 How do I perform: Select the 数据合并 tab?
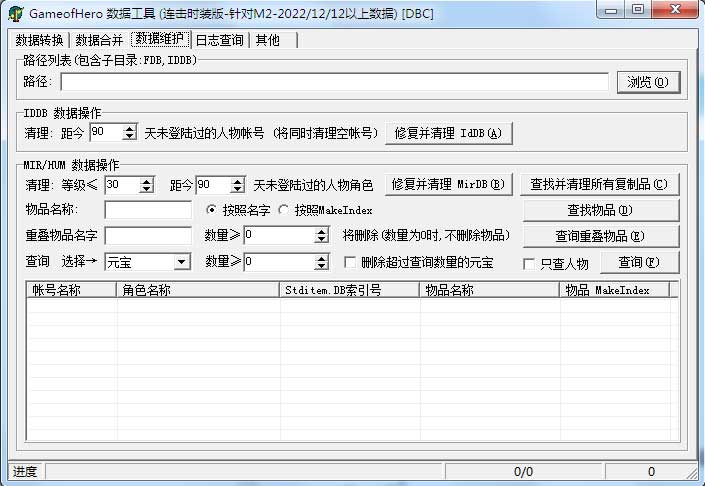[99, 40]
